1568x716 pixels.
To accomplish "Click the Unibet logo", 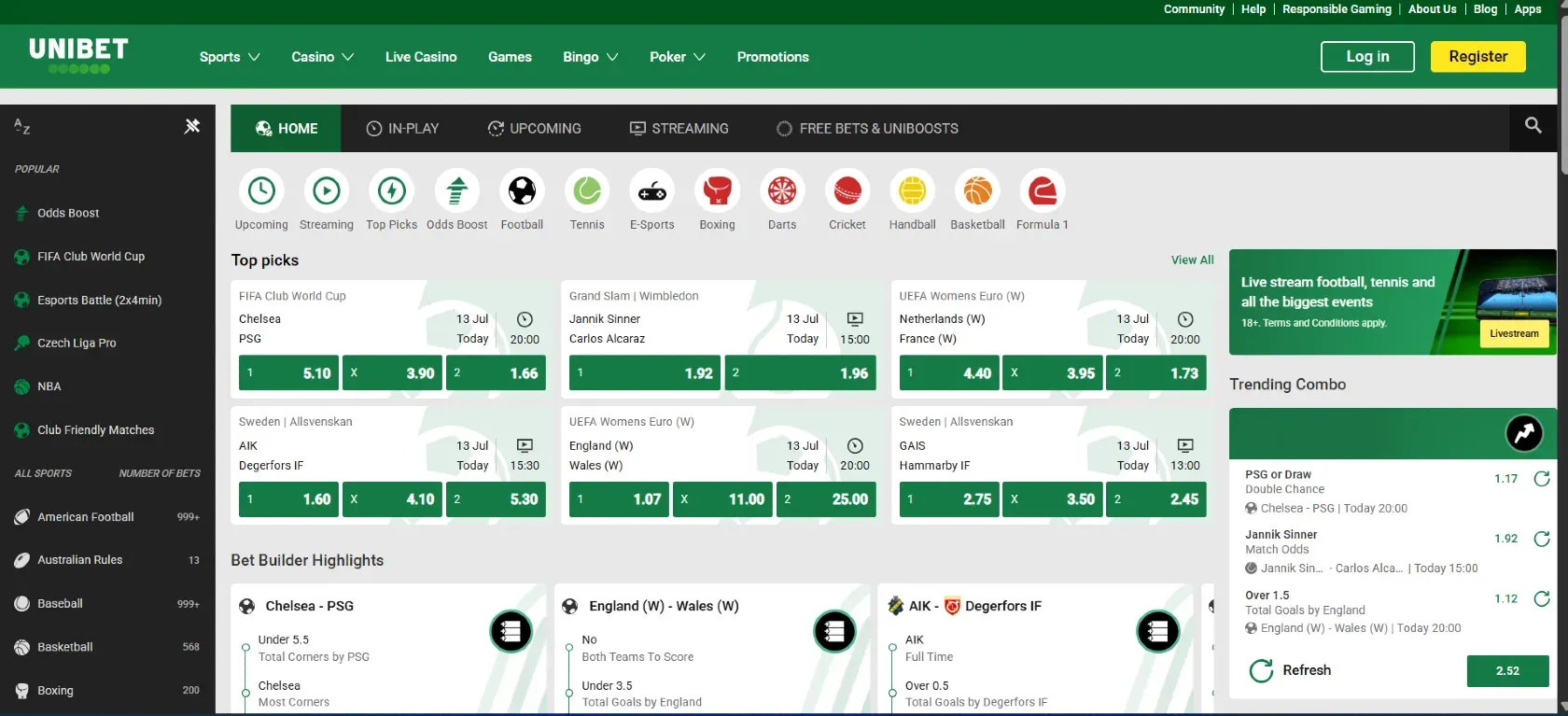I will coord(78,55).
